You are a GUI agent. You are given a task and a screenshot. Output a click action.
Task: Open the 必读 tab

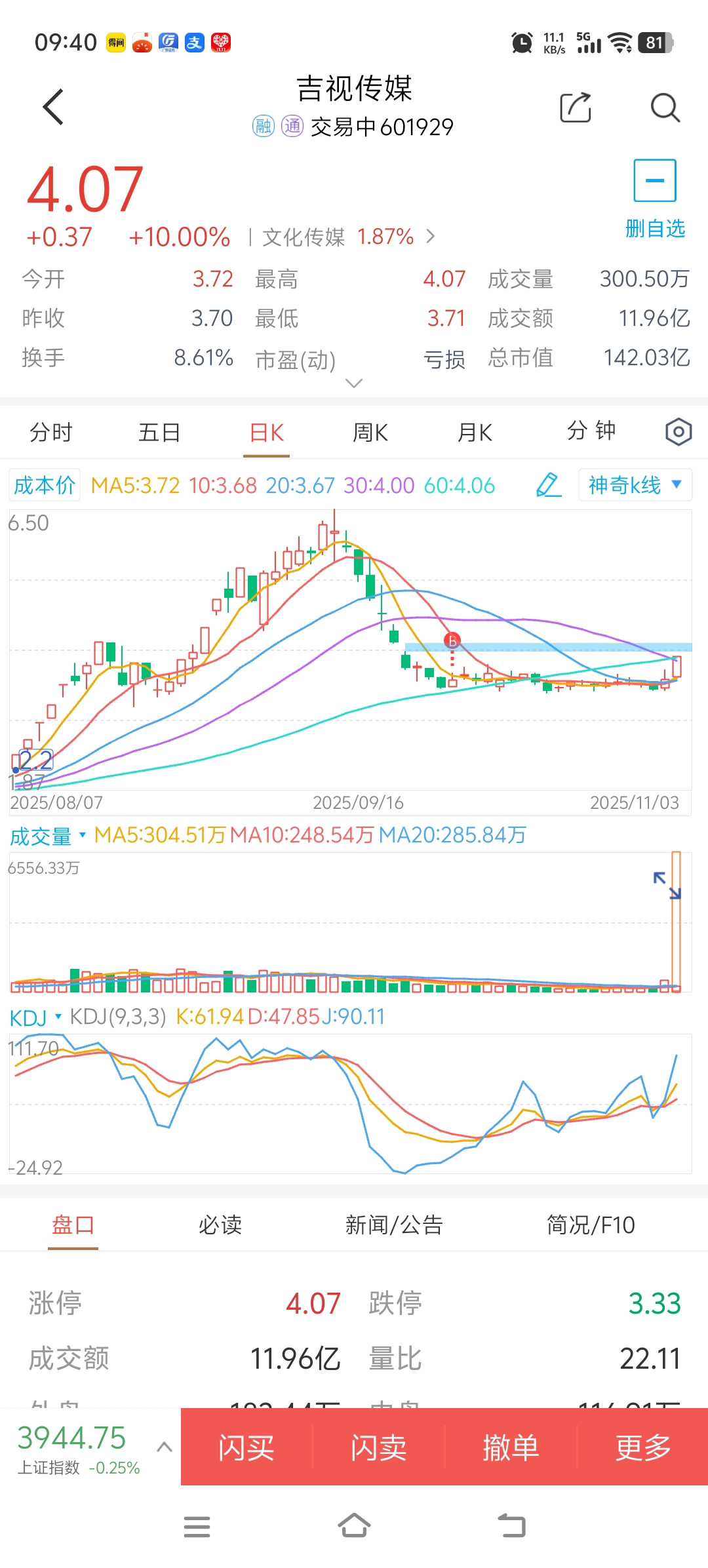click(220, 1225)
